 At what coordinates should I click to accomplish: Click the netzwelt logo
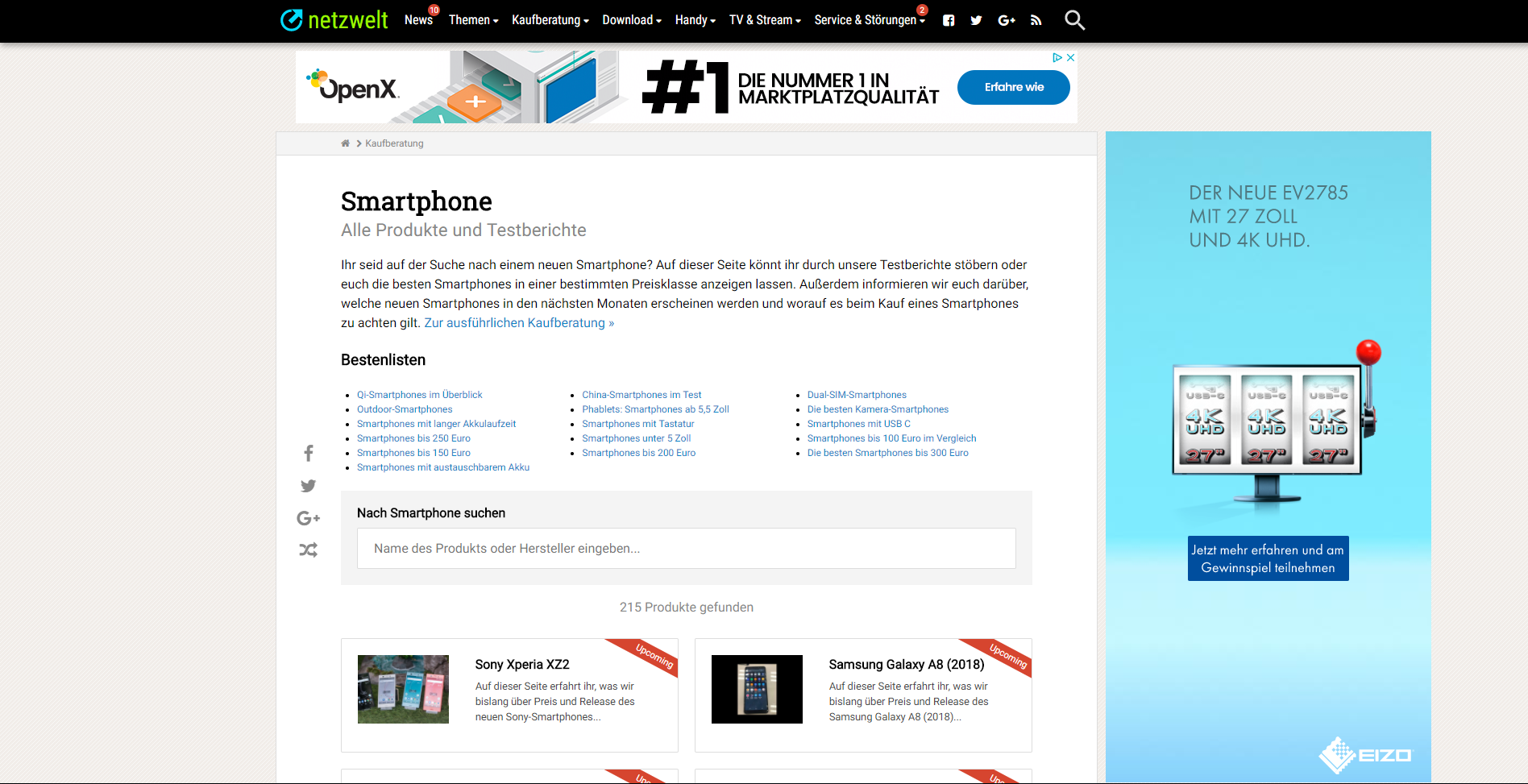click(334, 20)
